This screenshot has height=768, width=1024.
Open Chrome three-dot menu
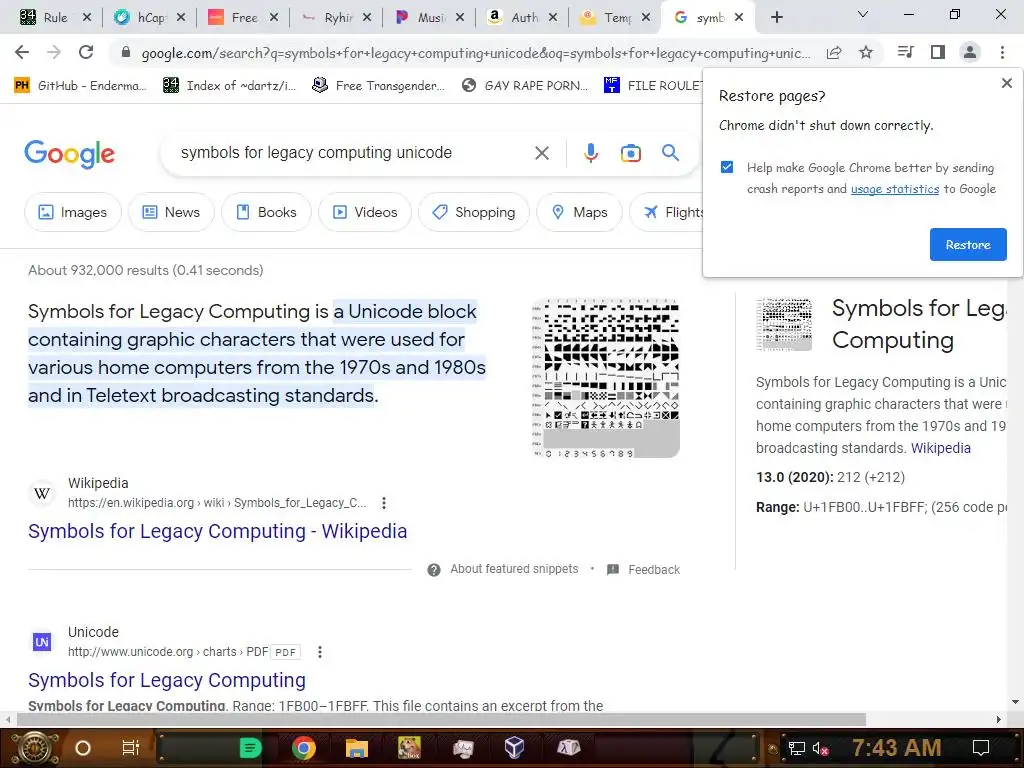(x=1002, y=52)
